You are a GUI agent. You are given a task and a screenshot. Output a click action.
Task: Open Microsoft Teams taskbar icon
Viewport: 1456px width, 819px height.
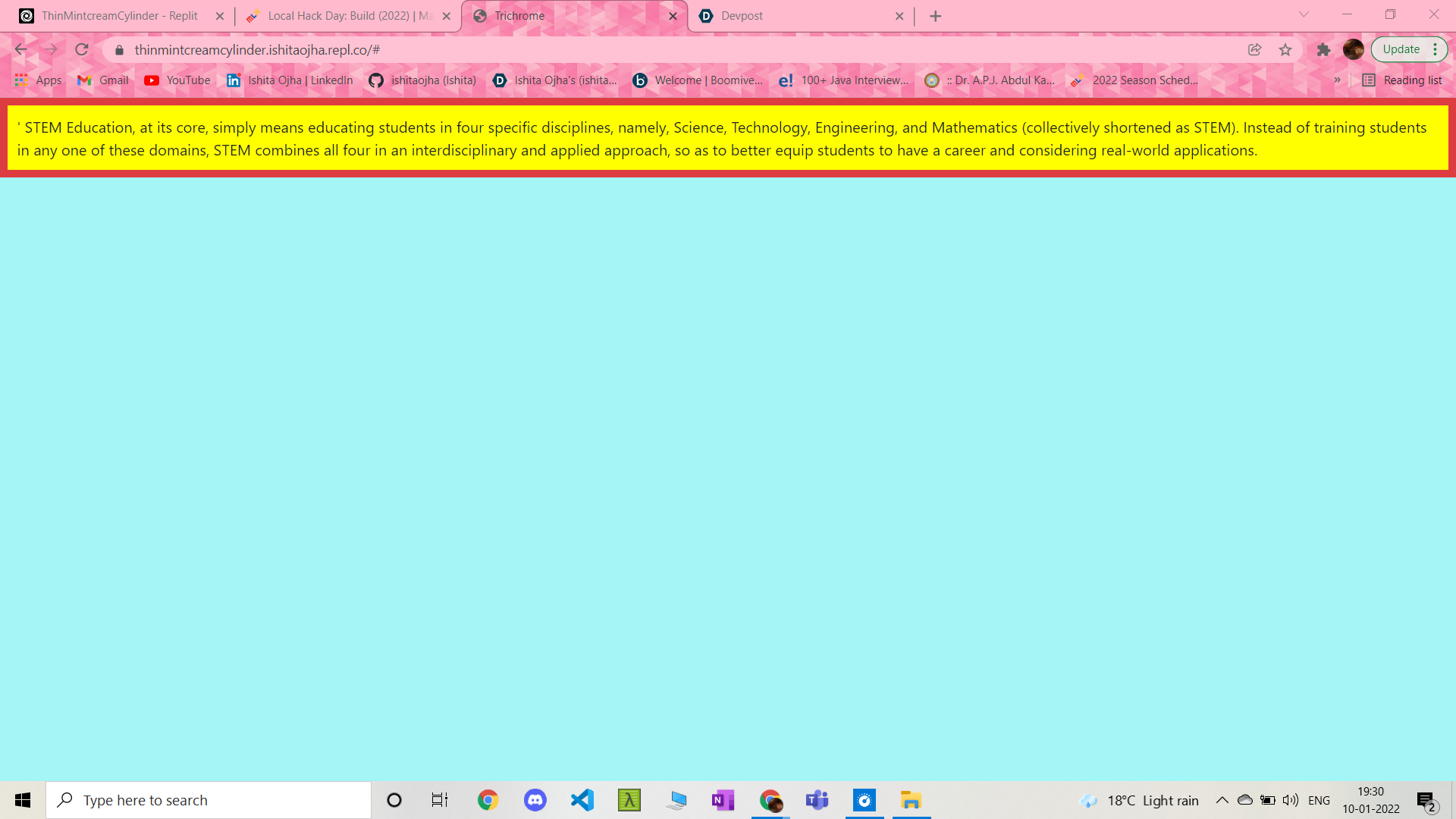(x=817, y=800)
